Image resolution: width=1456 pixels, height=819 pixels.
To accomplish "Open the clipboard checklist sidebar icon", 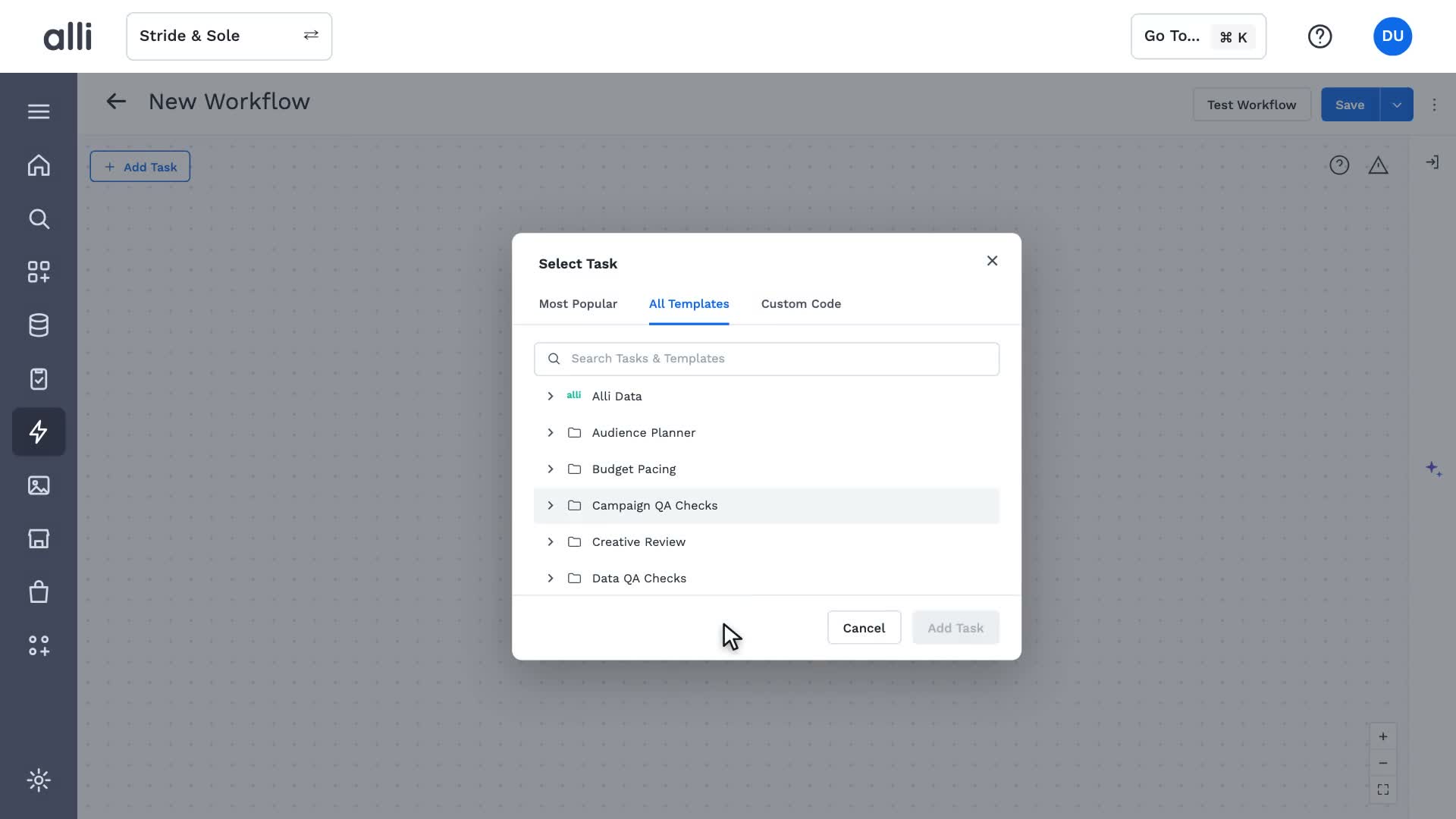I will (39, 378).
